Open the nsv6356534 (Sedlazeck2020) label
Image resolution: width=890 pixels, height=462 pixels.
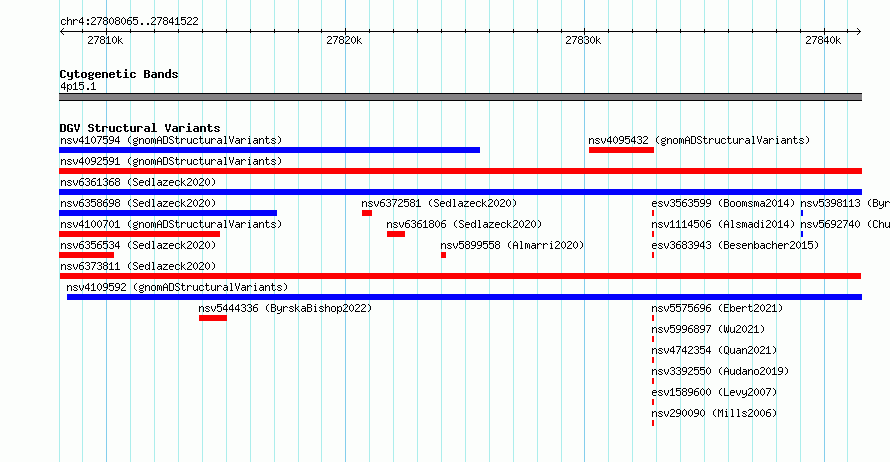tap(138, 245)
